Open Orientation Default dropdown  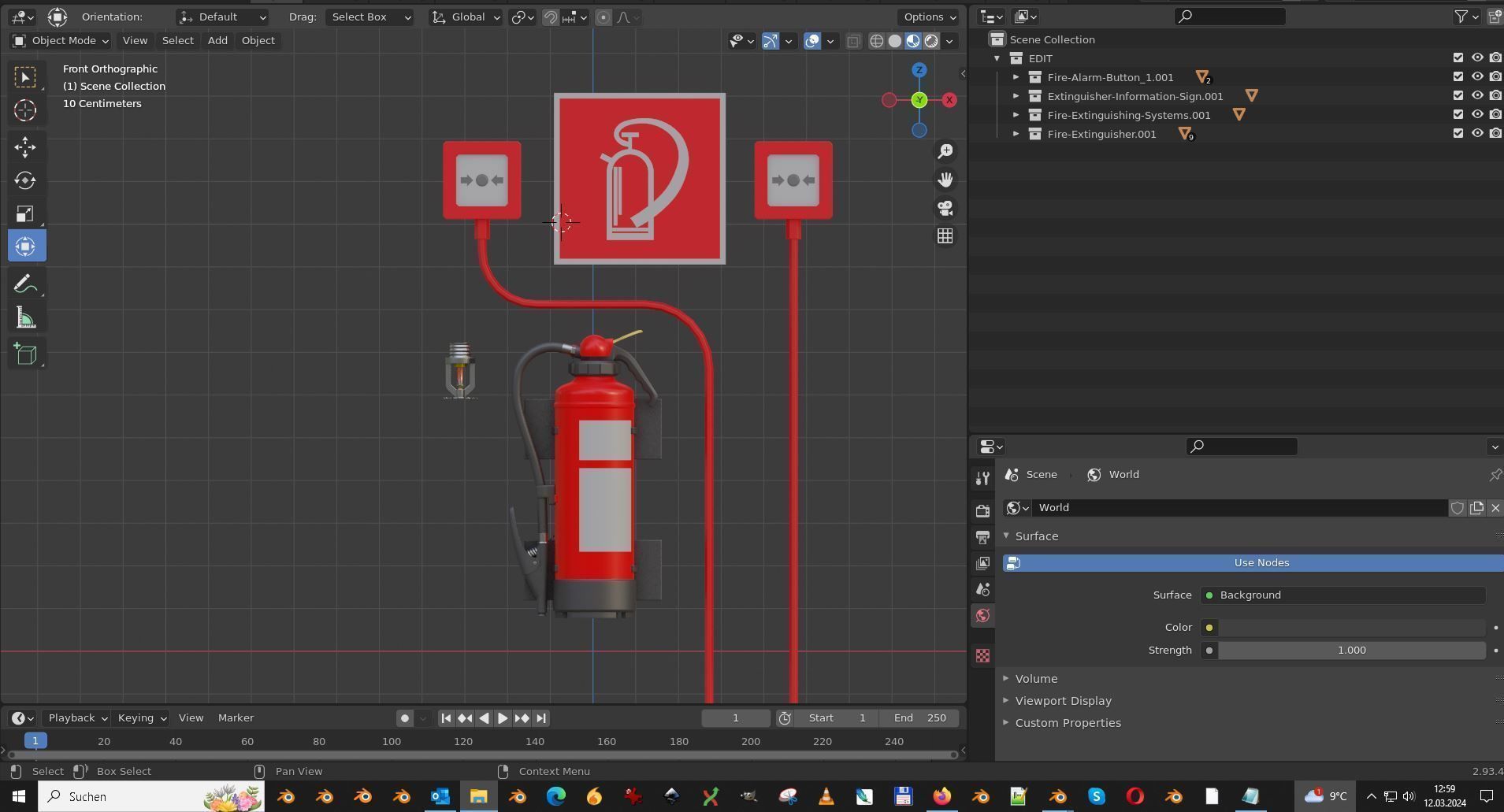point(222,17)
